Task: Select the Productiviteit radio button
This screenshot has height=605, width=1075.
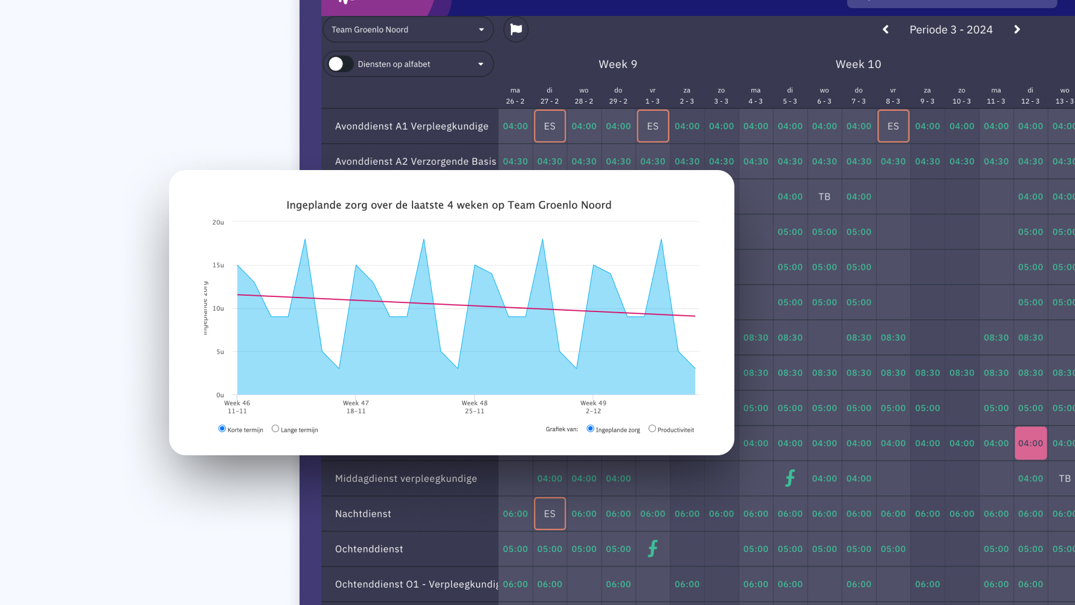Action: [x=652, y=429]
